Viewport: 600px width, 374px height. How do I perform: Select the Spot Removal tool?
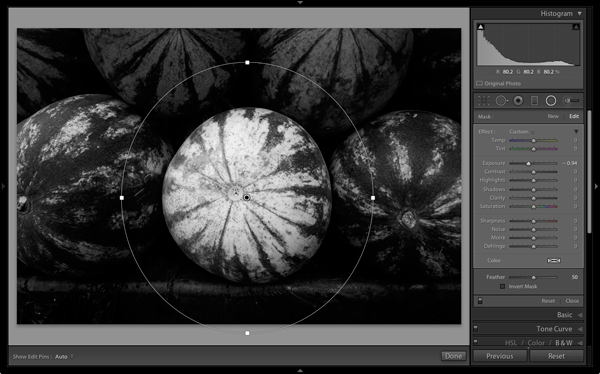501,101
